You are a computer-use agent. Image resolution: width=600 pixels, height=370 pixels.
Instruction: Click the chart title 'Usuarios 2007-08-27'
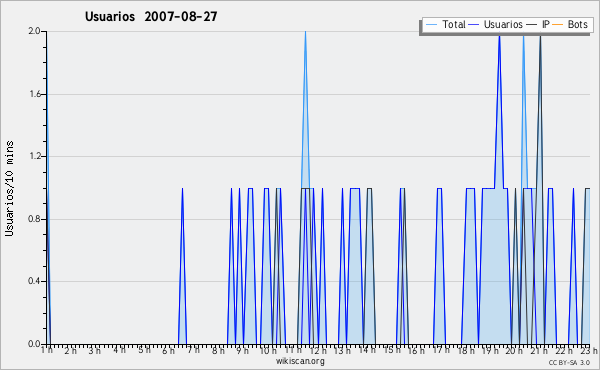click(x=151, y=16)
